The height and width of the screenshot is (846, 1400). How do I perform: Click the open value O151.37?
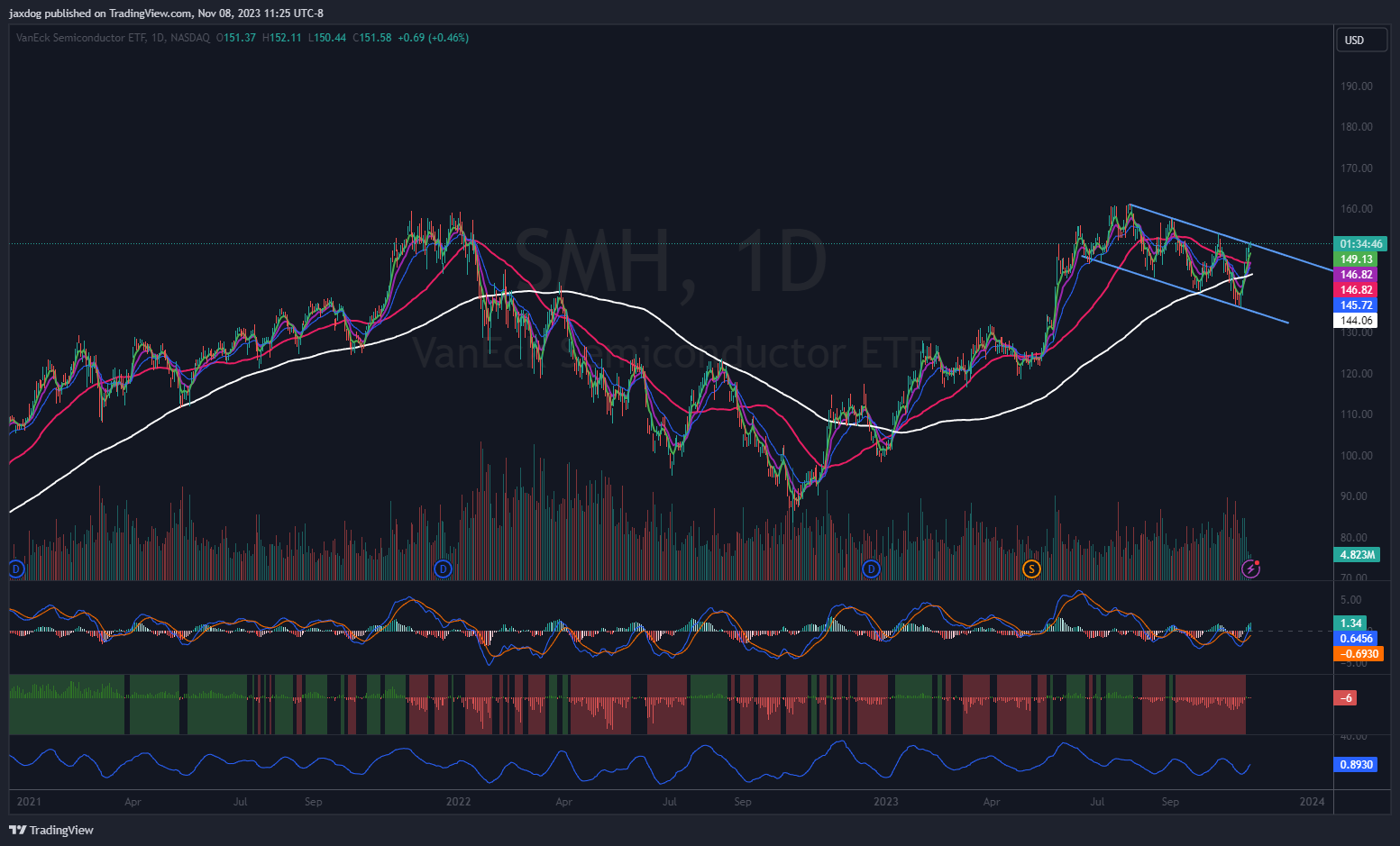tap(236, 38)
